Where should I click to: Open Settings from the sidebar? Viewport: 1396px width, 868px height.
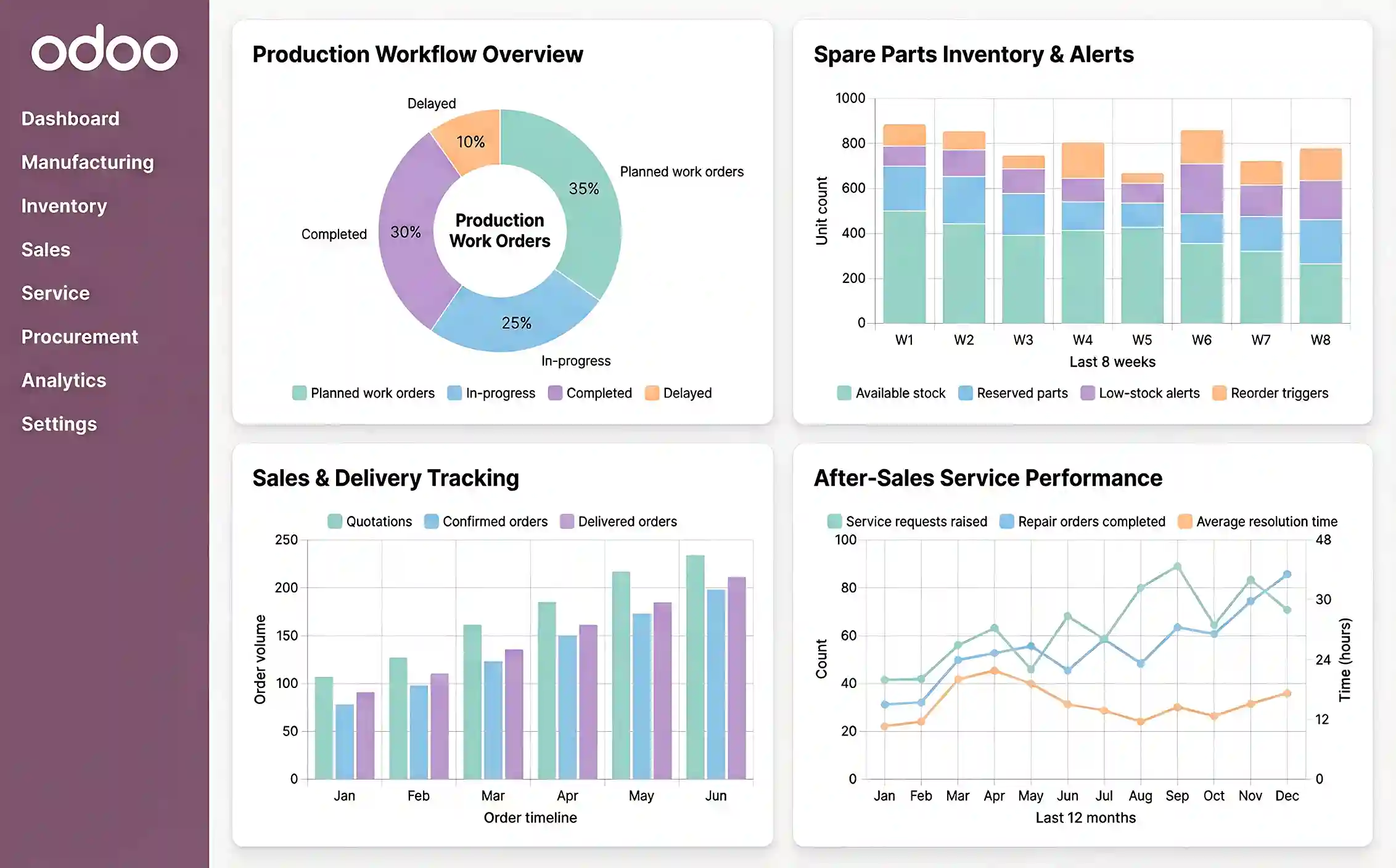pos(59,424)
